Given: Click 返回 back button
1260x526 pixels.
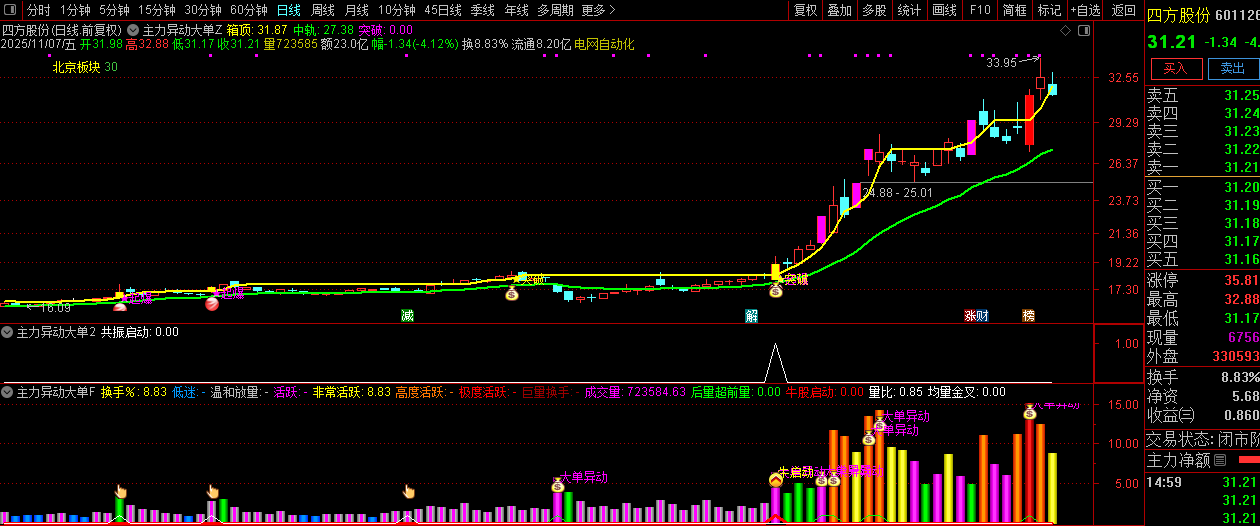Looking at the screenshot, I should pyautogui.click(x=1124, y=10).
